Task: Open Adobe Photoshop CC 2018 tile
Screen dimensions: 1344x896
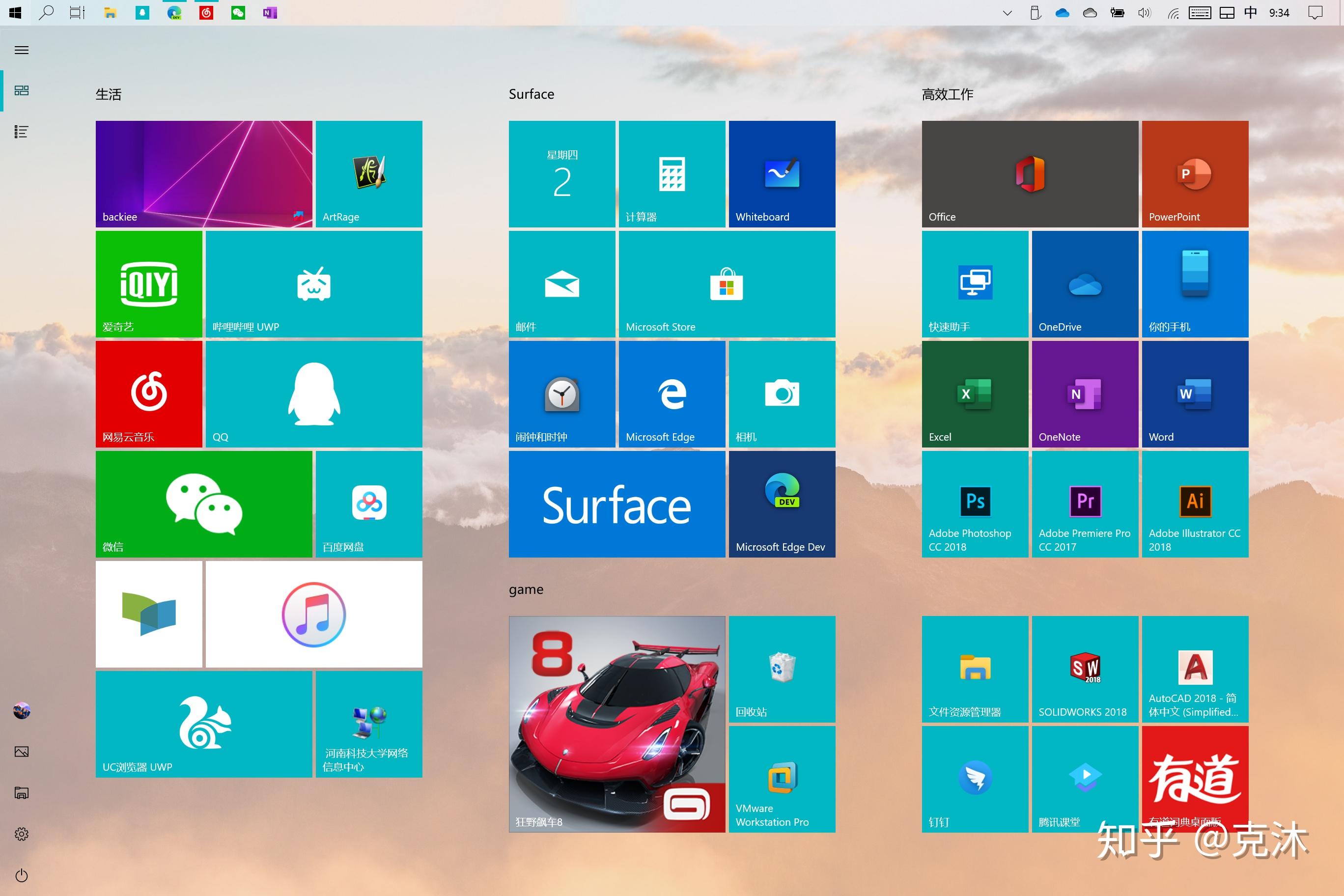Action: [x=976, y=504]
